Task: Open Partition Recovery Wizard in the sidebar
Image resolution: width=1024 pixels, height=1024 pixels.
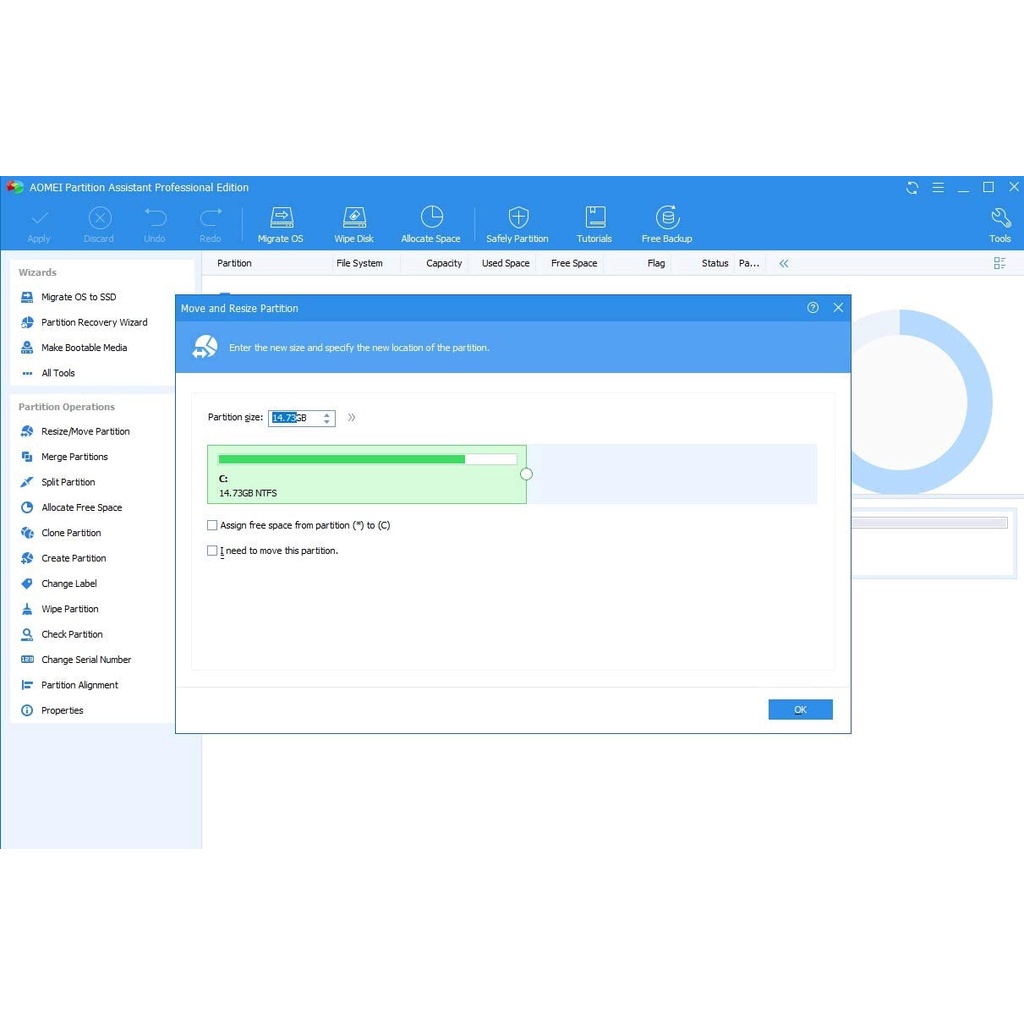Action: [94, 323]
